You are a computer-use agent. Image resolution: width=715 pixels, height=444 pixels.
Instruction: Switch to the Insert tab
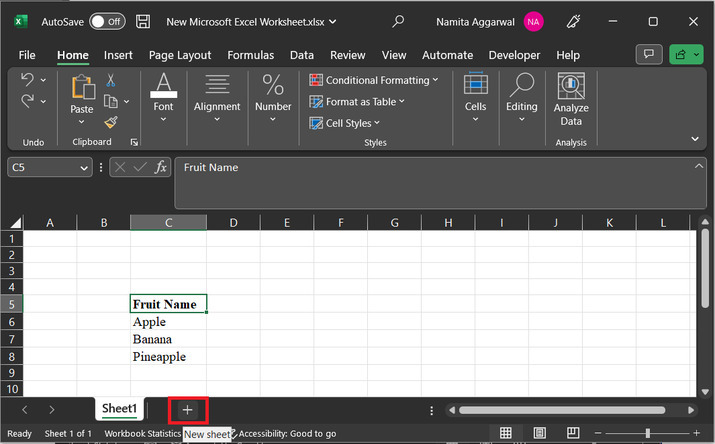pyautogui.click(x=118, y=55)
